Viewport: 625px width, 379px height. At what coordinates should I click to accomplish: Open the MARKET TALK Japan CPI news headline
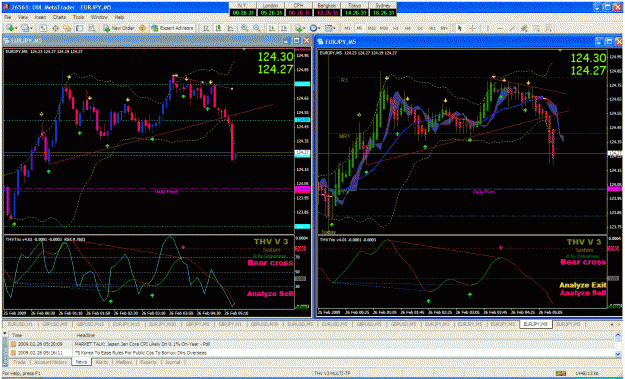142,344
